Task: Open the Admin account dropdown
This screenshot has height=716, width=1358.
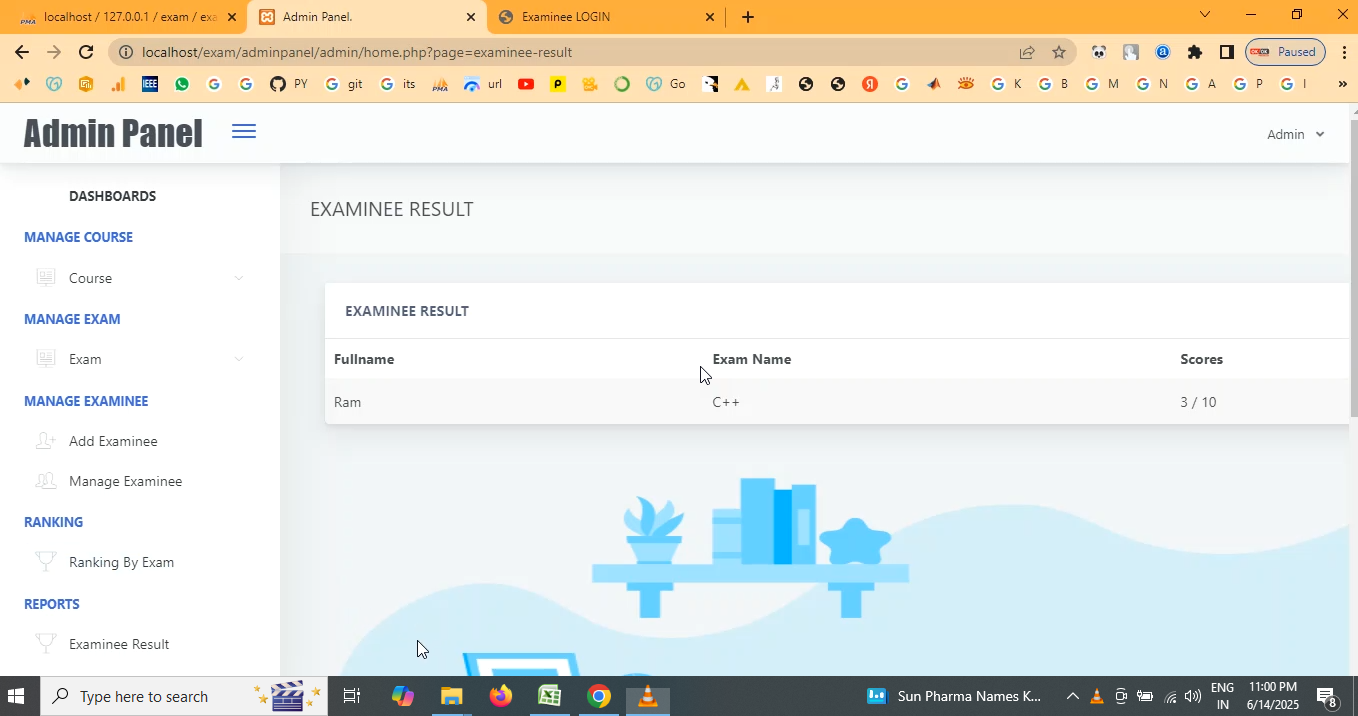Action: coord(1295,134)
